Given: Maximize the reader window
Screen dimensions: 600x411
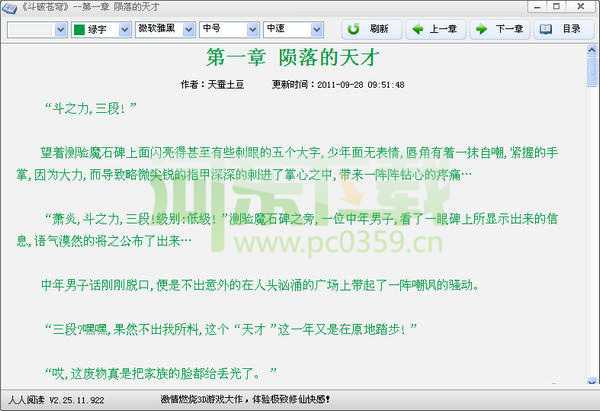Looking at the screenshot, I should pyautogui.click(x=557, y=7).
